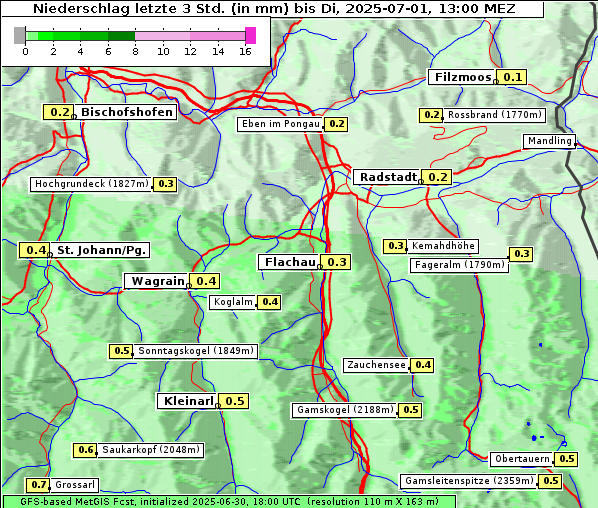Click the 0.2 value beside Rossbrand

[431, 115]
